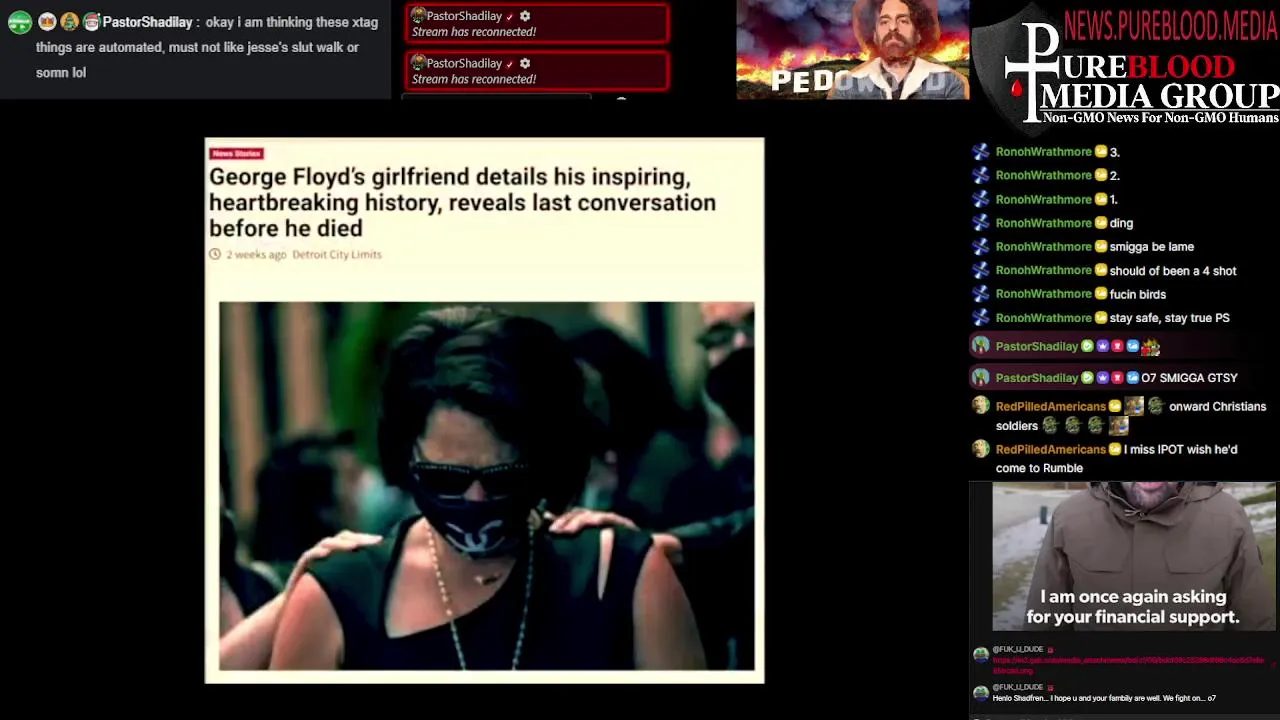
Task: Click the 'smigga be lame' chat text
Action: tap(1151, 247)
